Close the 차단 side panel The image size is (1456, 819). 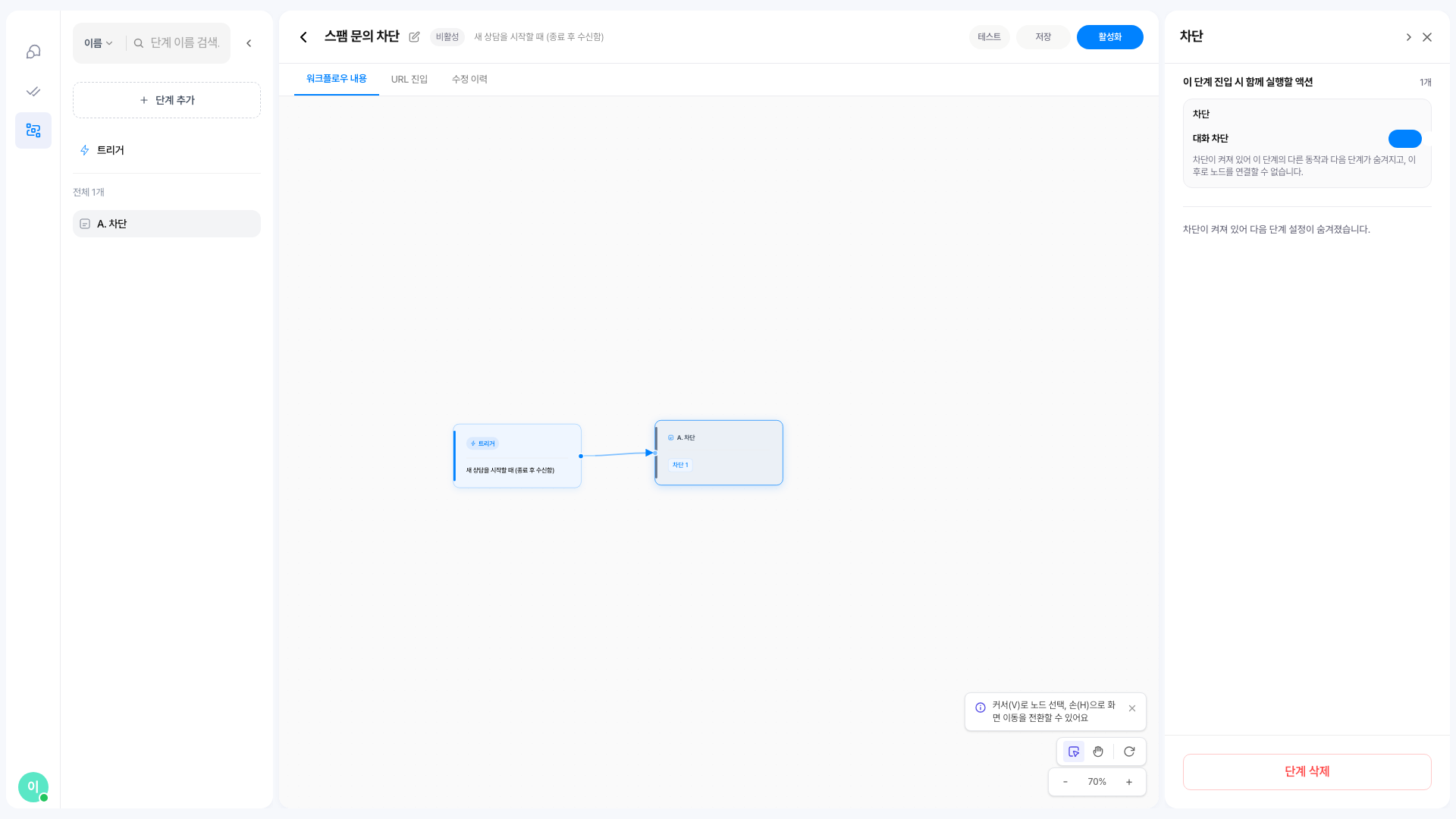coord(1427,37)
